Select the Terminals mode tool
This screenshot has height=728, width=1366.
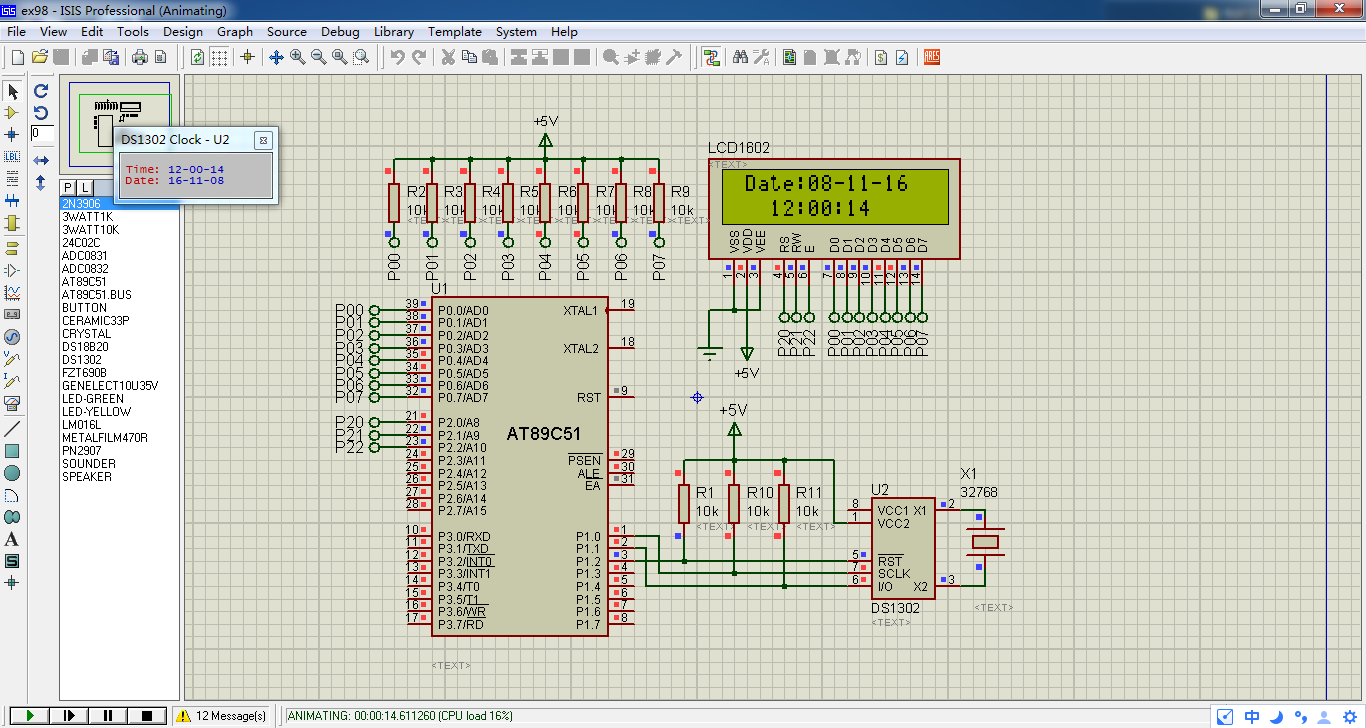pos(12,249)
